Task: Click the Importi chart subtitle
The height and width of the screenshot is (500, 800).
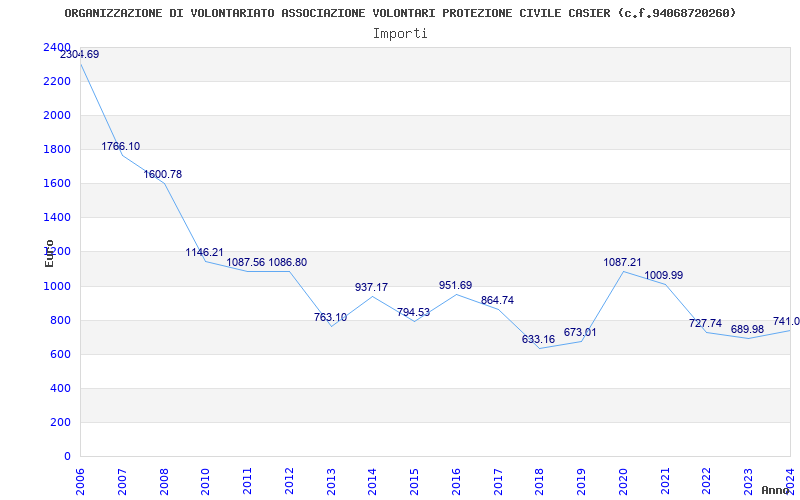Action: coord(400,34)
